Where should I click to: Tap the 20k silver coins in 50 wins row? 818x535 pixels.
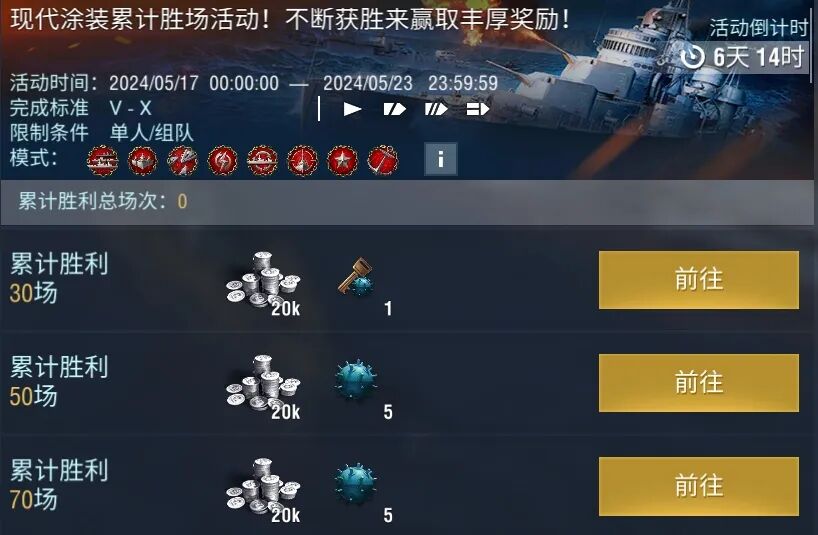coord(263,385)
